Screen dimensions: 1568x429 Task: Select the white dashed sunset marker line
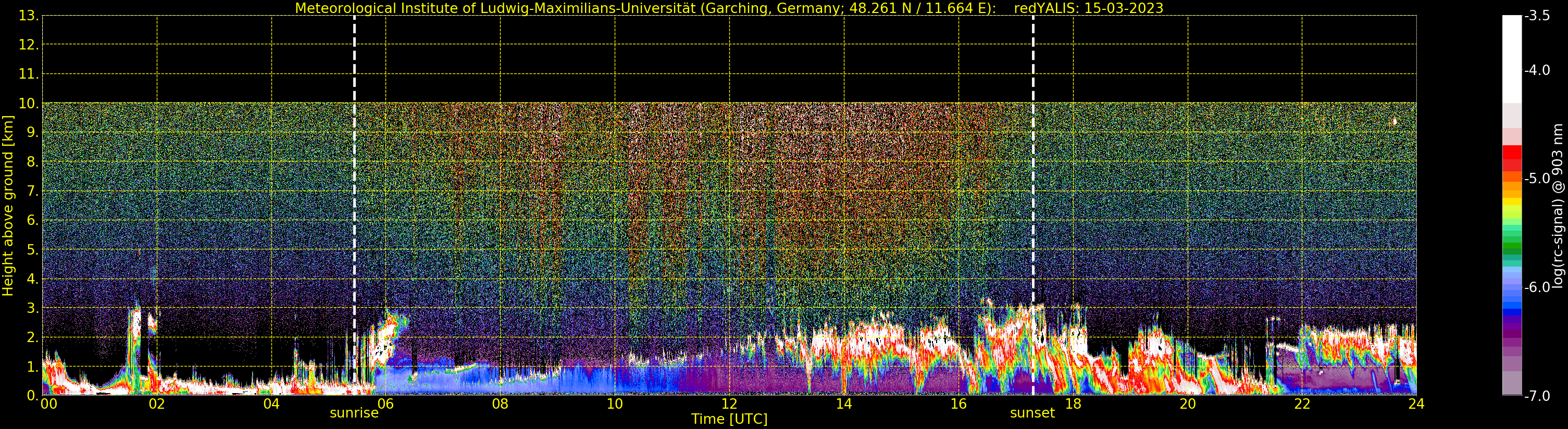[x=1033, y=205]
